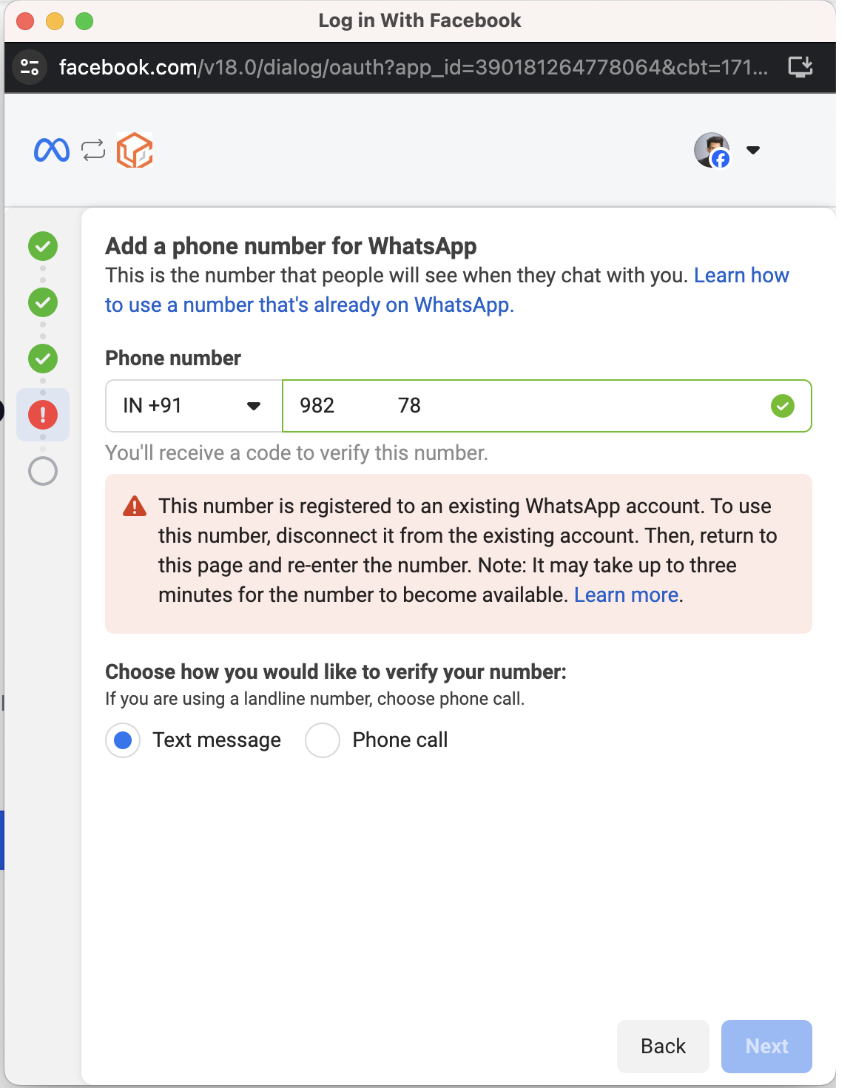Screen dimensions: 844x1092
Task: Click the 'Phone number' field label
Action: tap(173, 359)
